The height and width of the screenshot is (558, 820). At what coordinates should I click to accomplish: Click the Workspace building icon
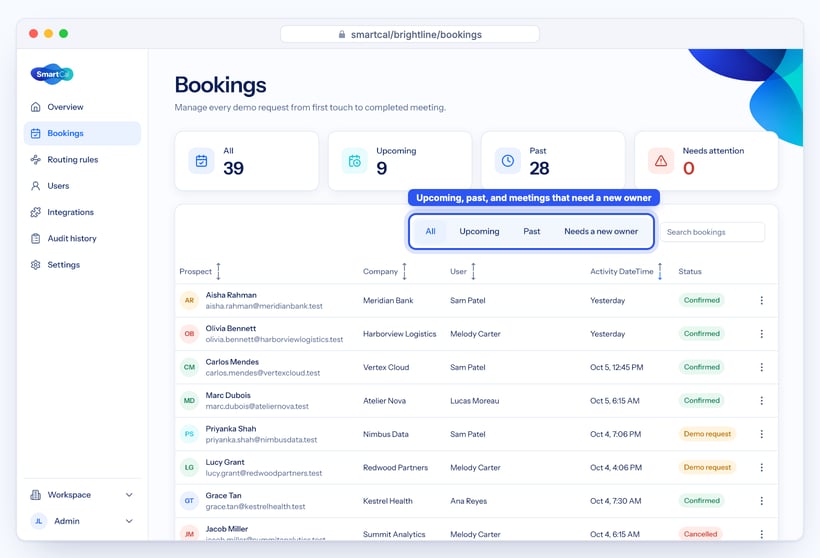(36, 495)
